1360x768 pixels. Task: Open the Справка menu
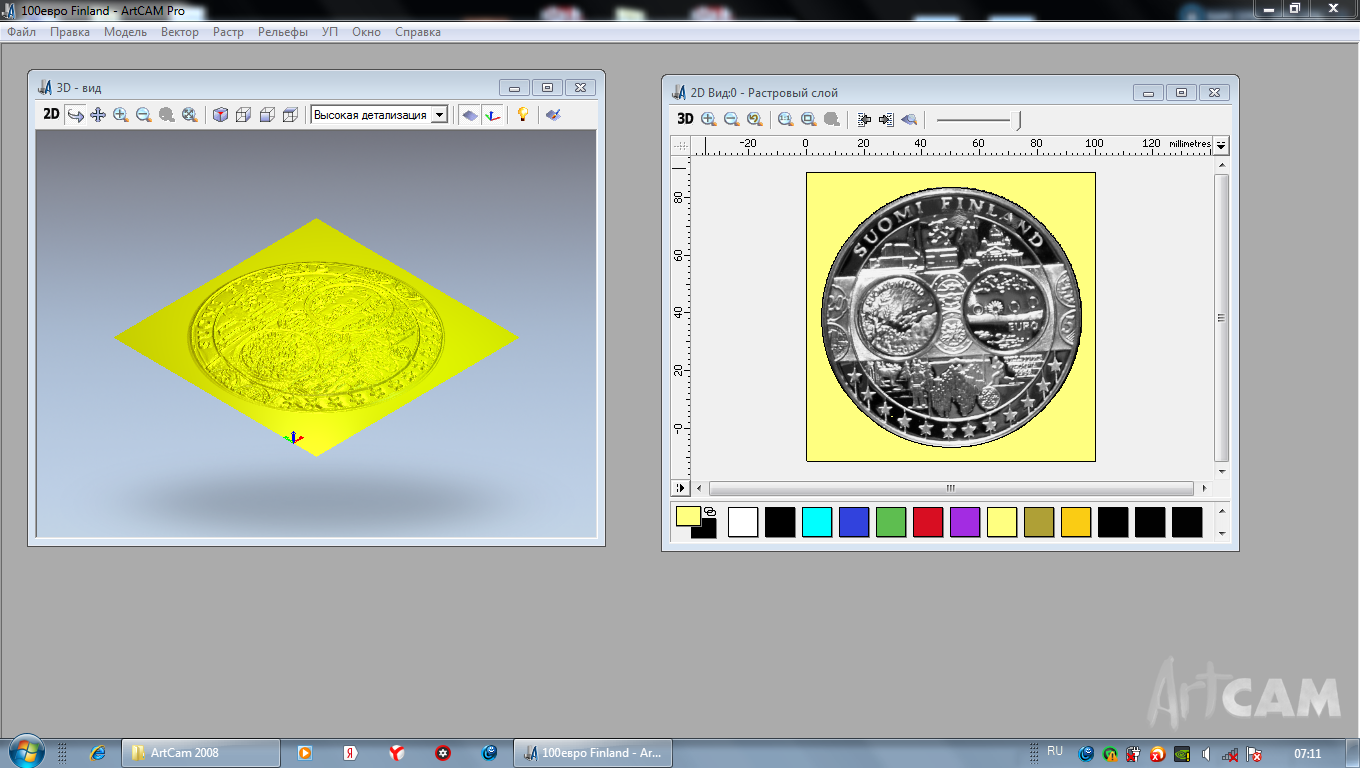click(x=418, y=32)
